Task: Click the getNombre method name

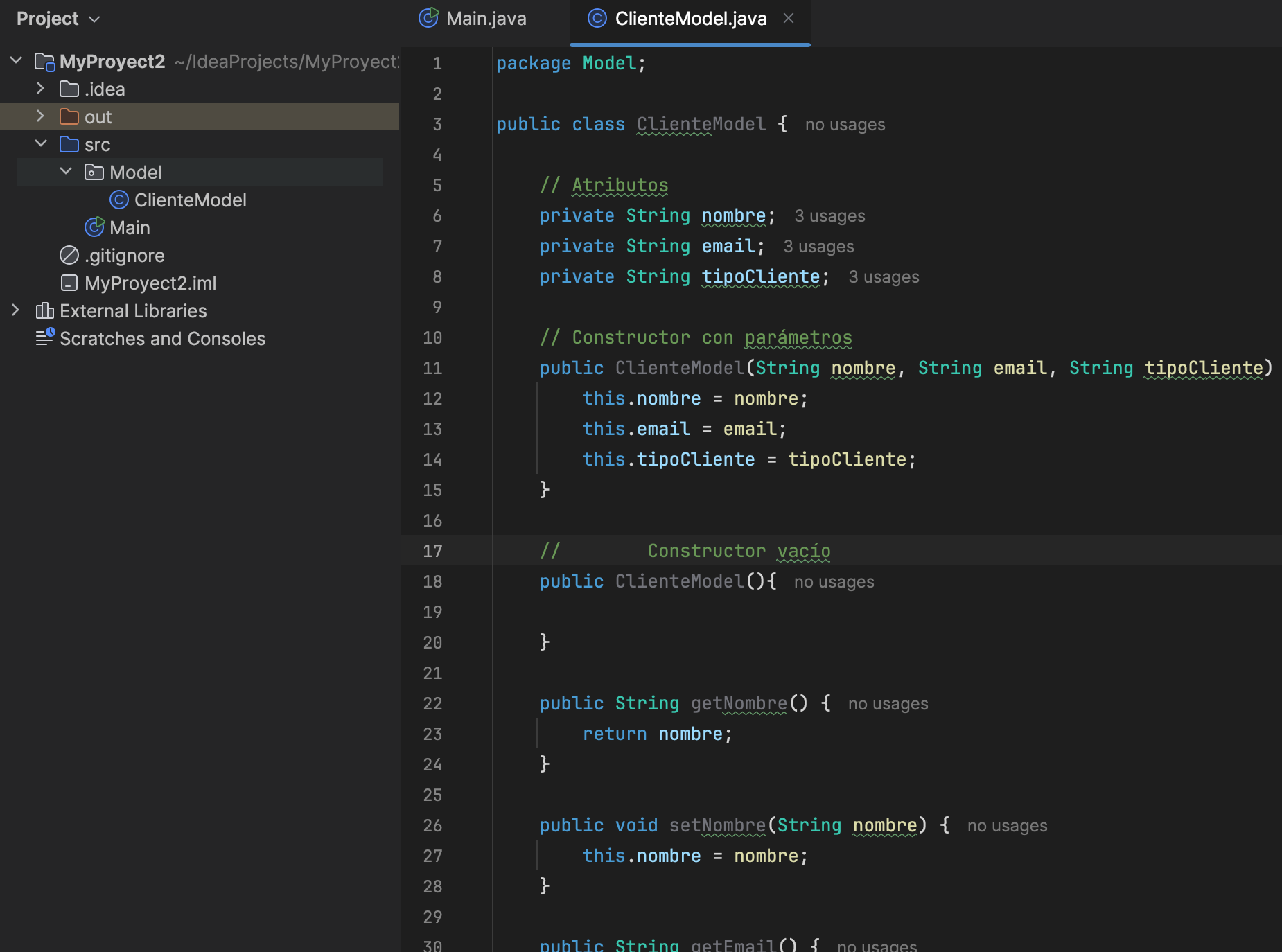Action: [739, 704]
